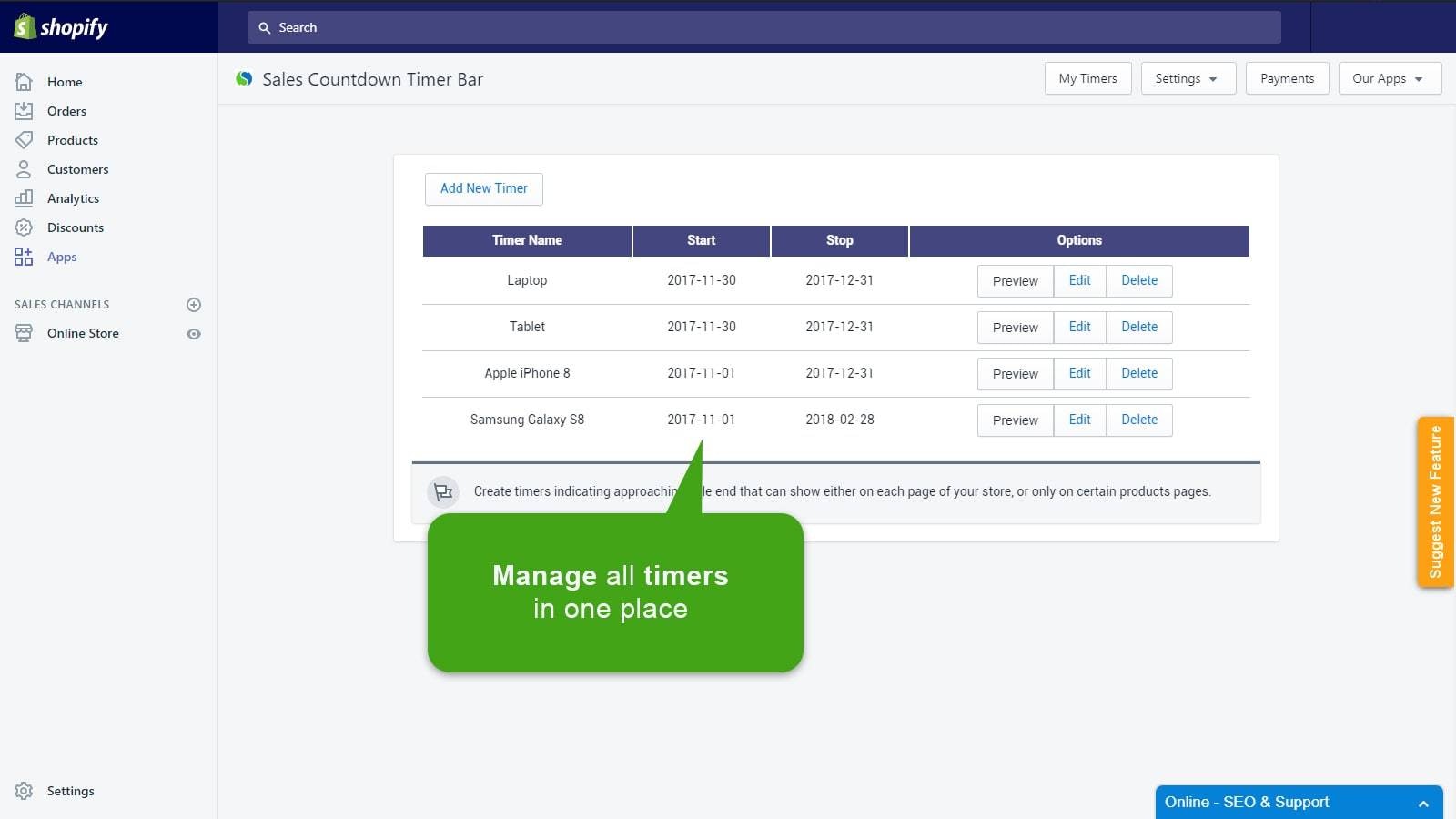Image resolution: width=1456 pixels, height=819 pixels.
Task: Expand the Online SEO & Support chat
Action: pos(1299,802)
